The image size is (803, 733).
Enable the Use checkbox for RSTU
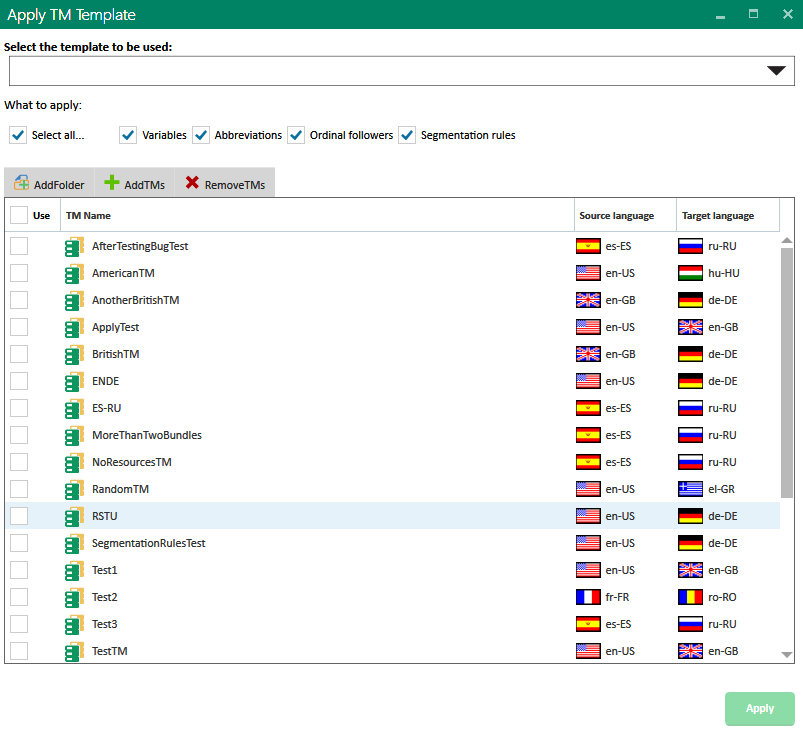[19, 516]
